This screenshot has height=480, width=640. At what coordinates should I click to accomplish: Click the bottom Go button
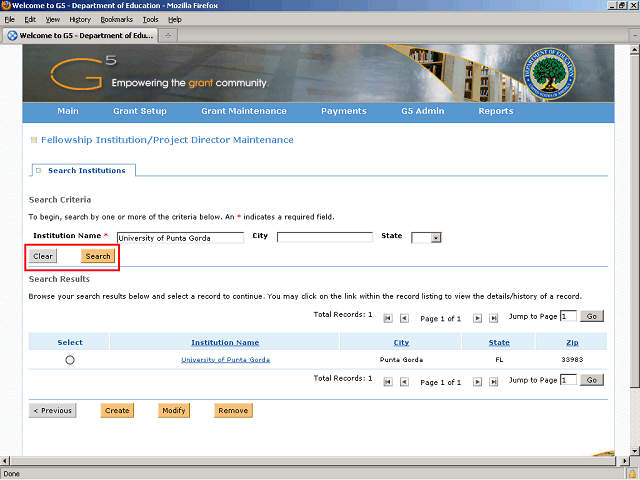592,380
